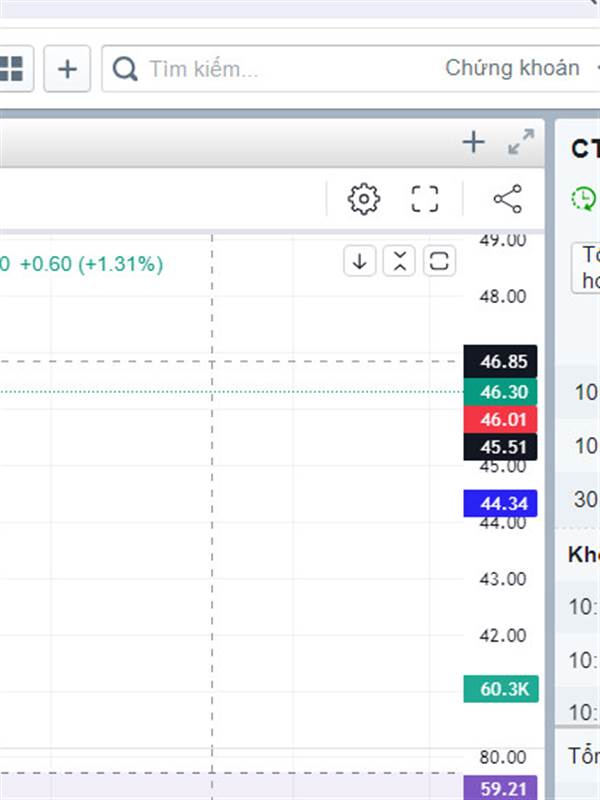Enter fullscreen mode for the chart
The image size is (600, 800).
pyautogui.click(x=424, y=198)
